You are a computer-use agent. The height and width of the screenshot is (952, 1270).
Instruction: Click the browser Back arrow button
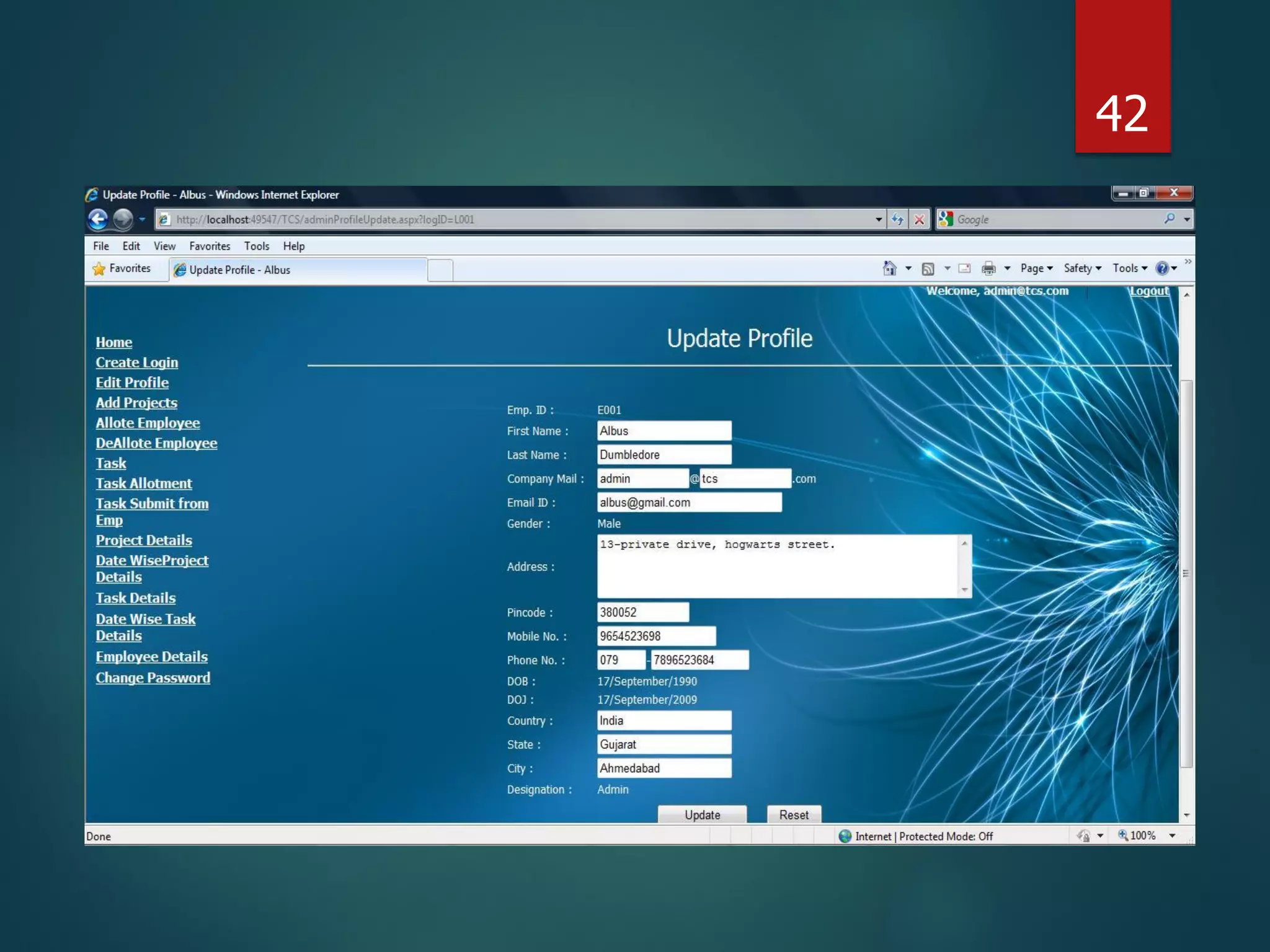pos(98,219)
